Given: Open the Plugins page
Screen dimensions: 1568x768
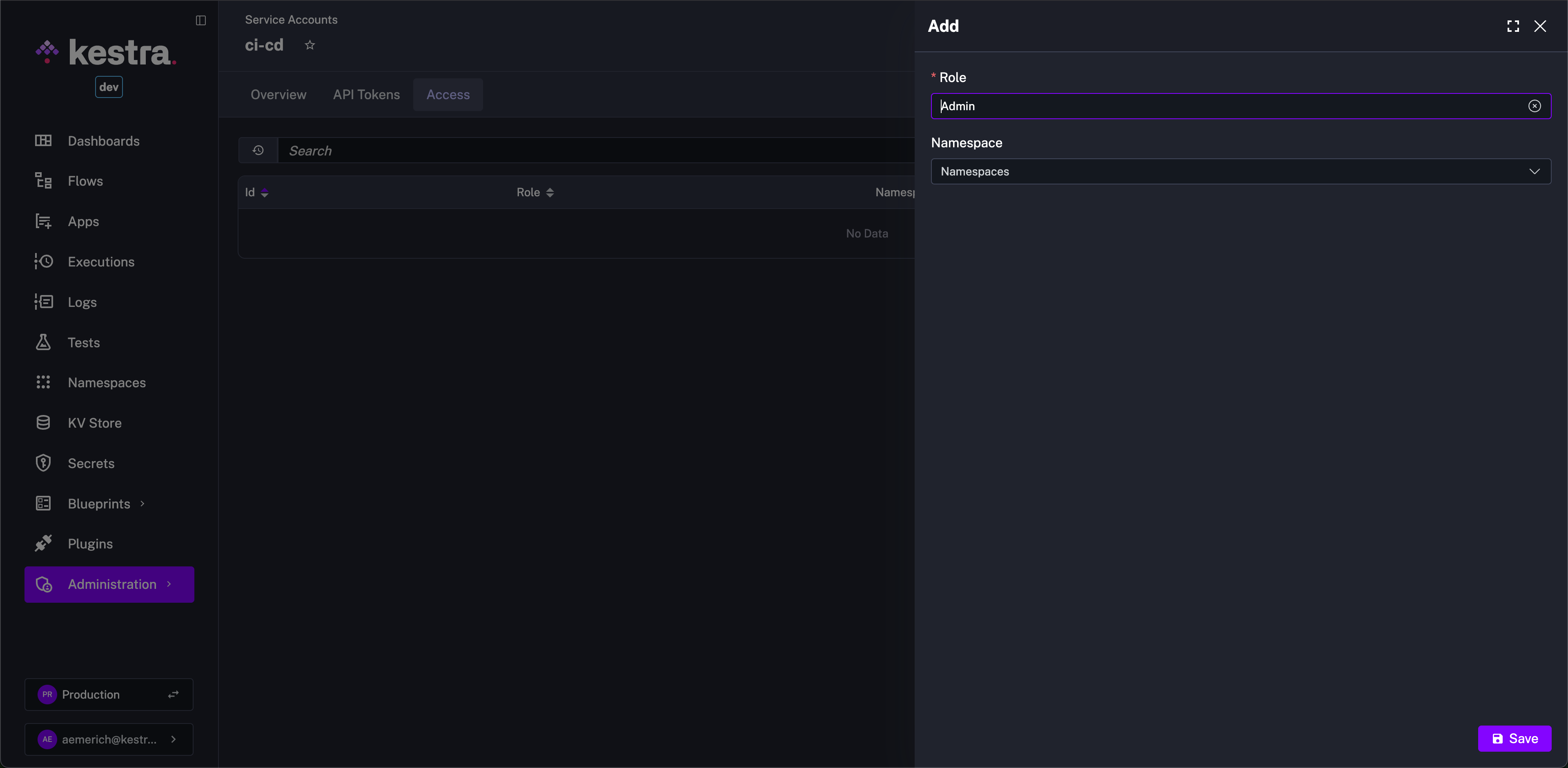Looking at the screenshot, I should click(89, 543).
